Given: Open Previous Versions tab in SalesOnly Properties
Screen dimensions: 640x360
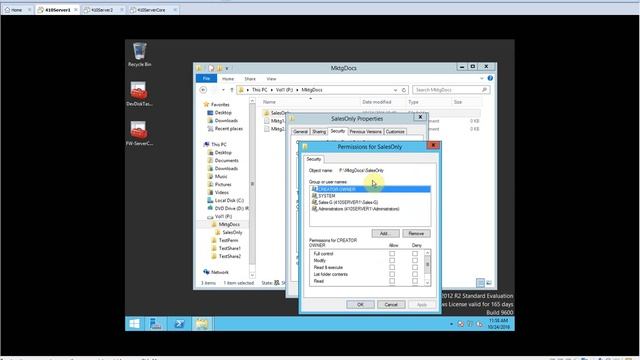Looking at the screenshot, I should [365, 132].
